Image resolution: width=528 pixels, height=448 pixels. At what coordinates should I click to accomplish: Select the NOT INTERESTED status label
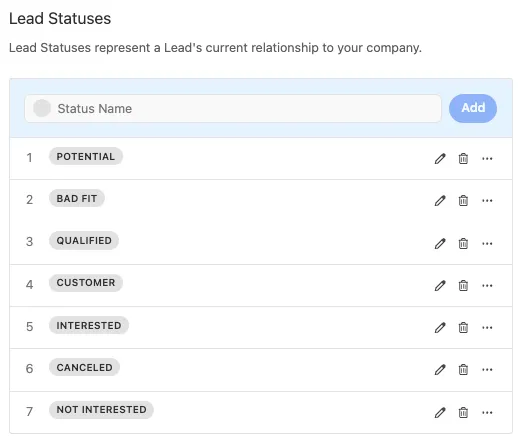click(x=101, y=410)
